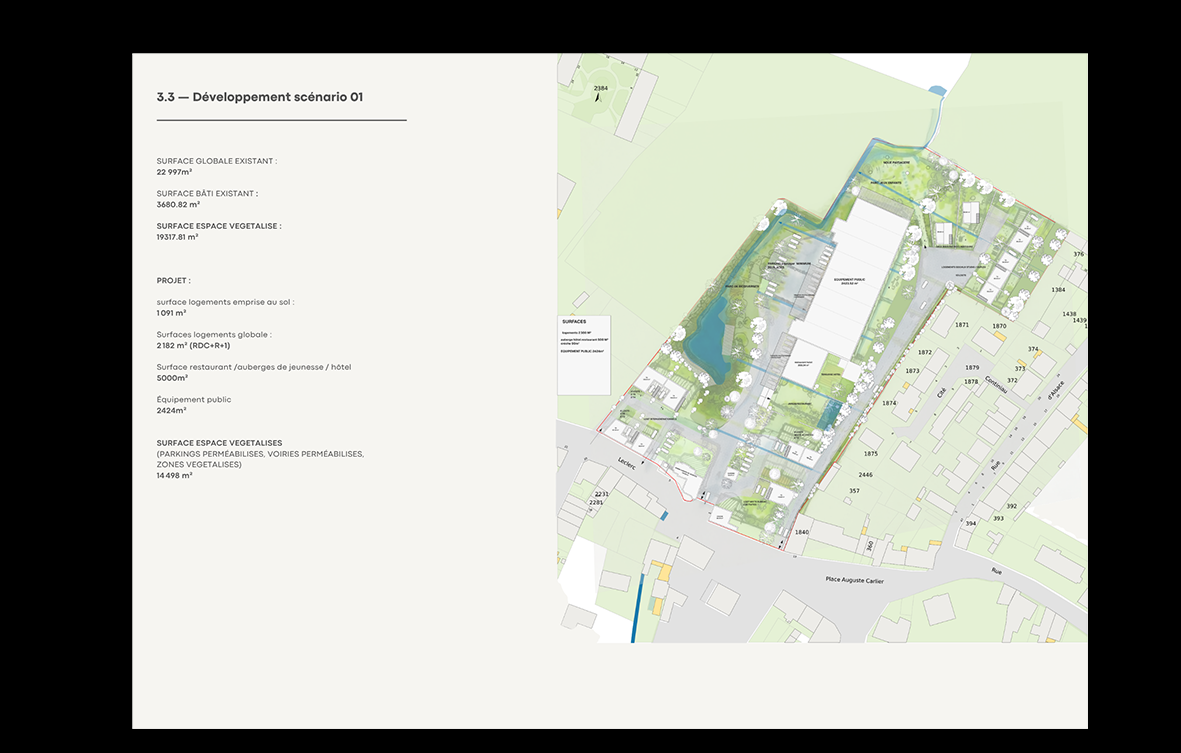
Task: Click the value "19317.81 m²"
Action: tap(177, 237)
